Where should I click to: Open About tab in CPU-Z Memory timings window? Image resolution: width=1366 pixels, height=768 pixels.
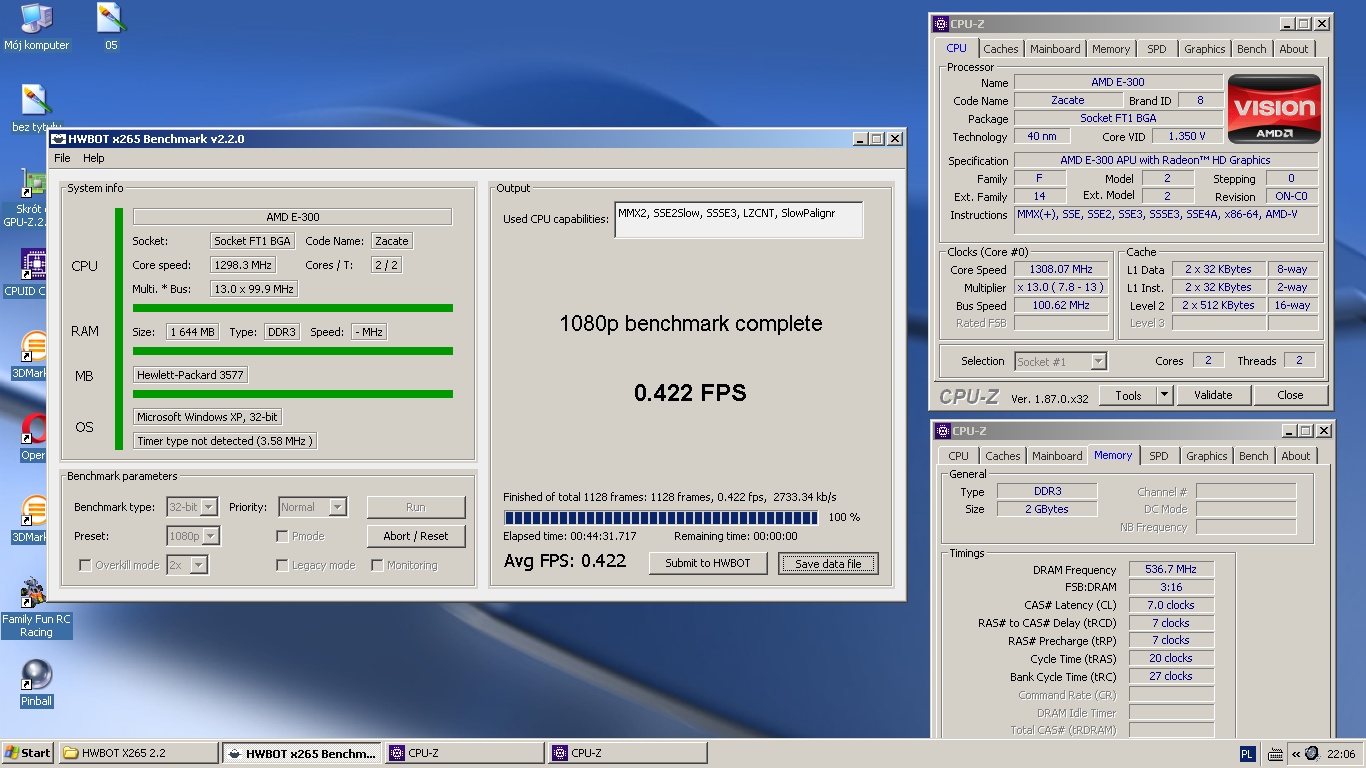click(1295, 456)
